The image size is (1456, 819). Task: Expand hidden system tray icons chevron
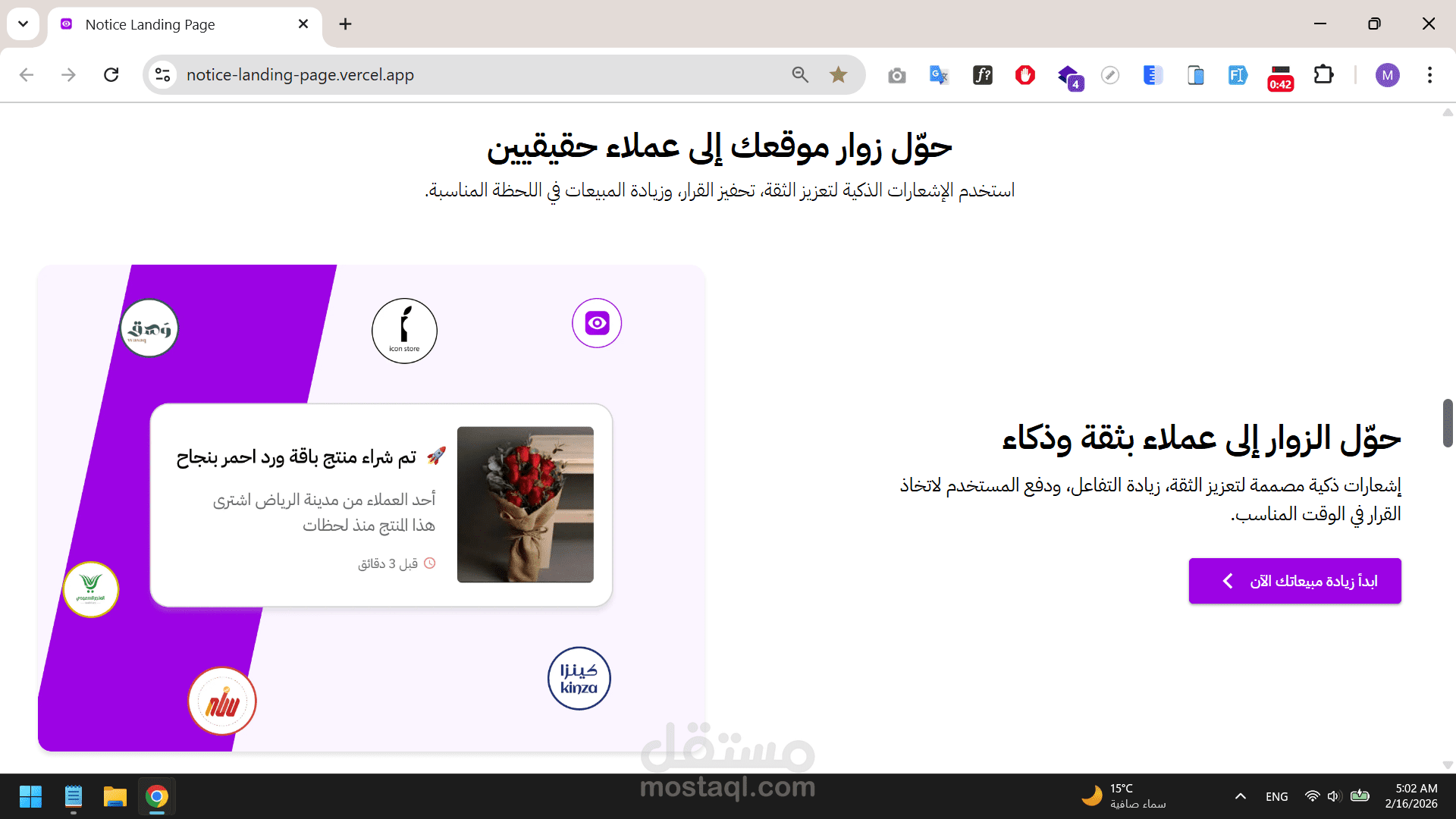pyautogui.click(x=1241, y=796)
